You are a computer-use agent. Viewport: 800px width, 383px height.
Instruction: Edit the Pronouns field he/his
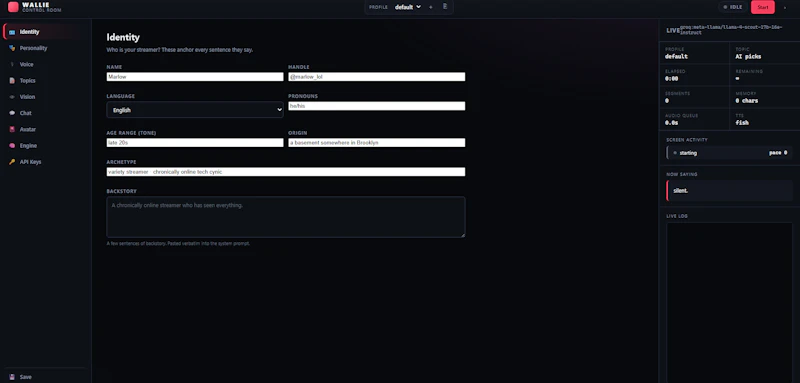tap(377, 106)
